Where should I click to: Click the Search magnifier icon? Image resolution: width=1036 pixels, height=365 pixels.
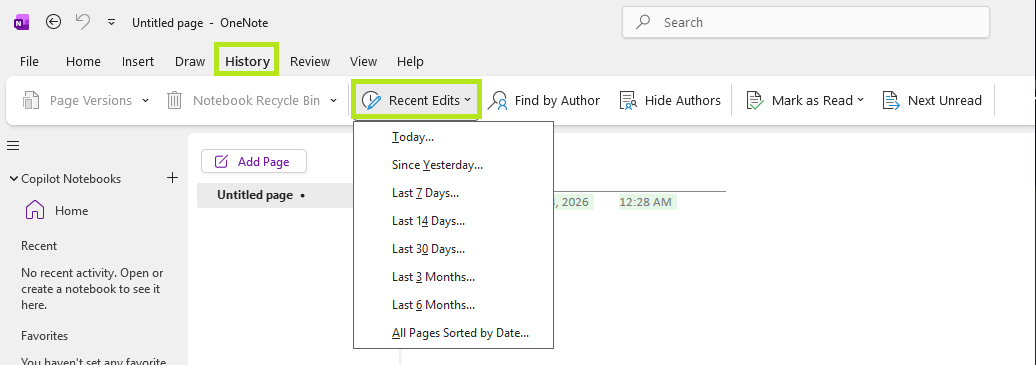(x=642, y=22)
